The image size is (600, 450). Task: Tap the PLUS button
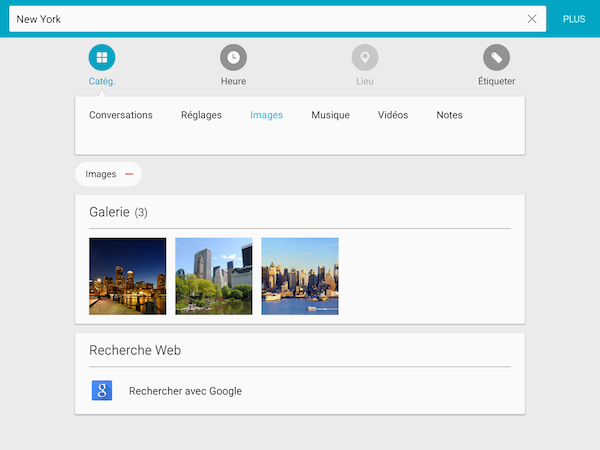click(x=574, y=19)
